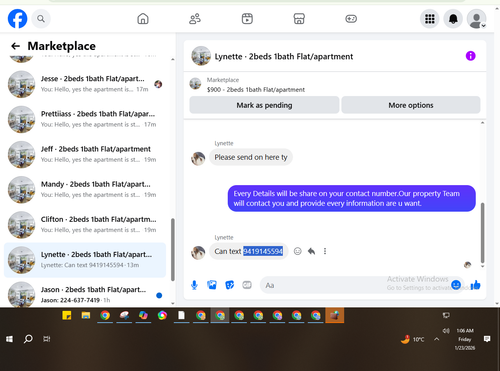Open Jason's unread conversation
Image resolution: width=500 pixels, height=371 pixels.
pyautogui.click(x=85, y=294)
